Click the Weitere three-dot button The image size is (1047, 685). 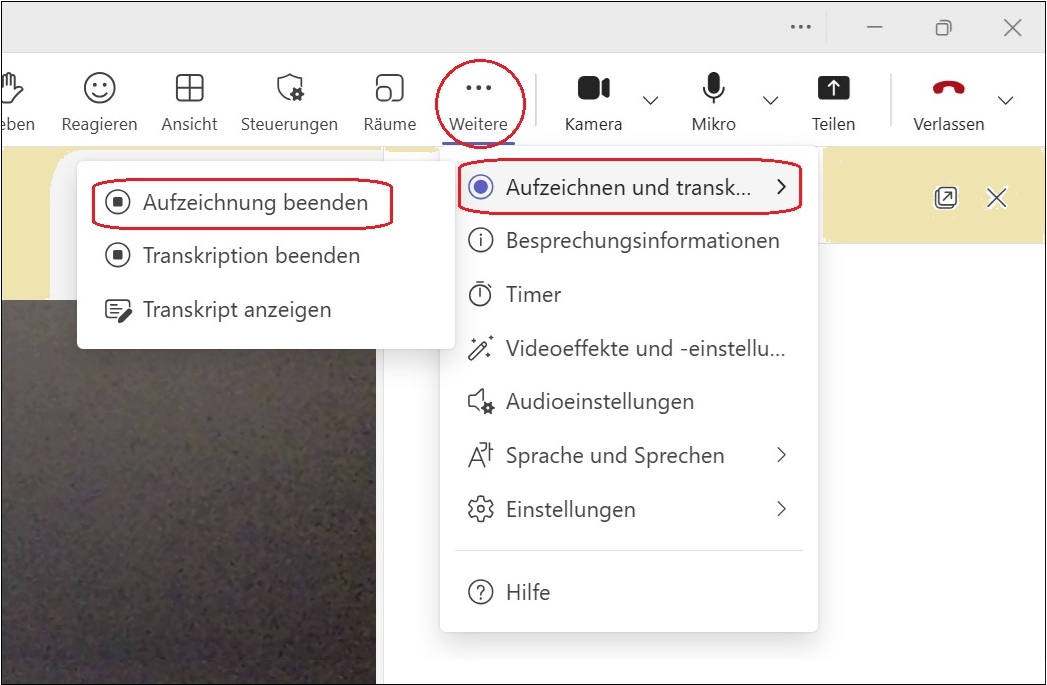point(478,101)
